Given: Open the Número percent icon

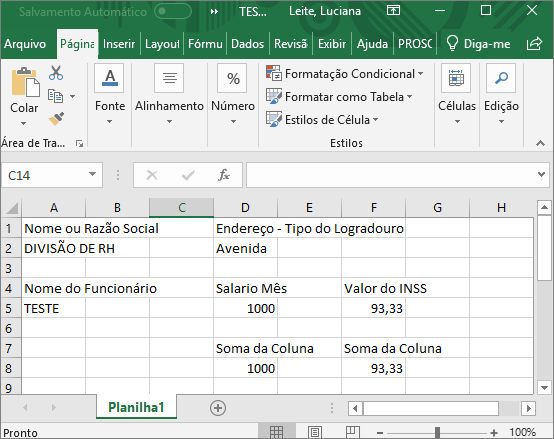Looking at the screenshot, I should (232, 78).
